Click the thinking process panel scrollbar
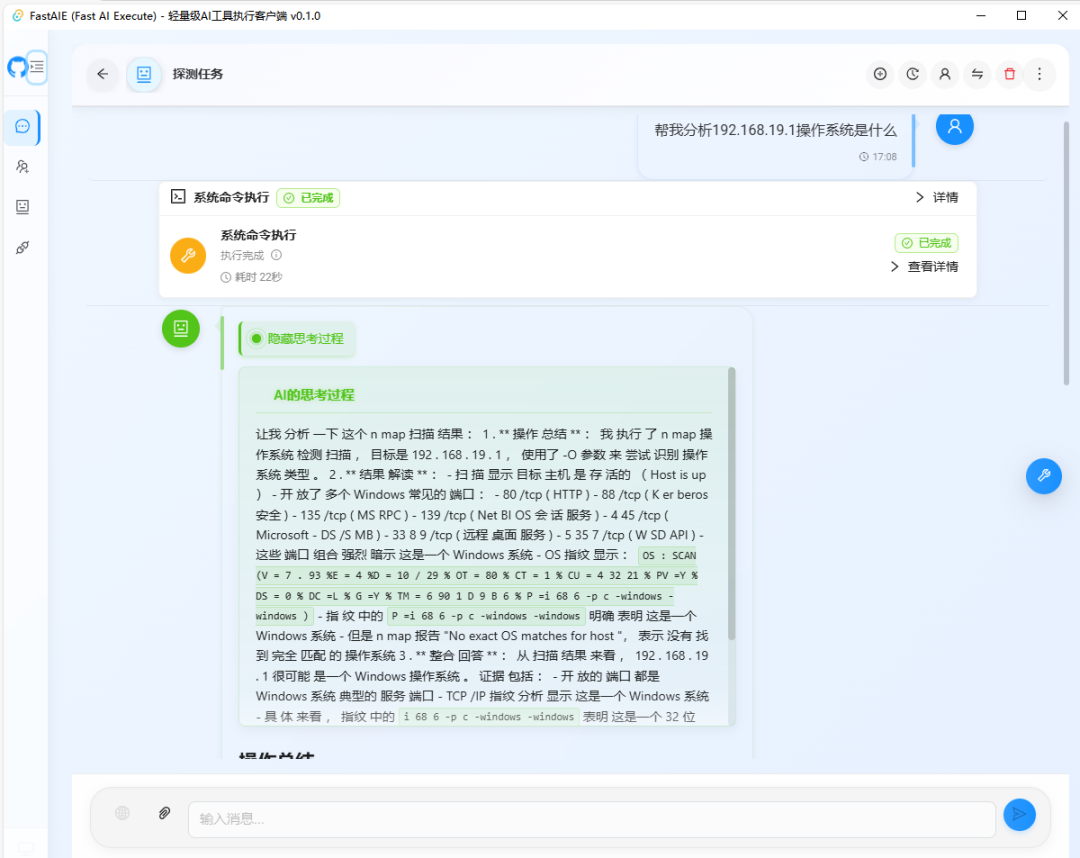This screenshot has width=1080, height=858. coord(731,503)
